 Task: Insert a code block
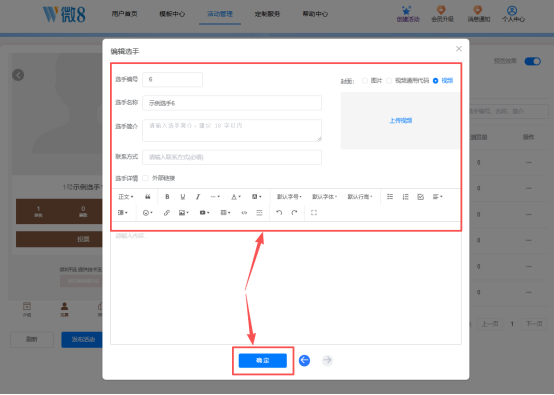(244, 213)
